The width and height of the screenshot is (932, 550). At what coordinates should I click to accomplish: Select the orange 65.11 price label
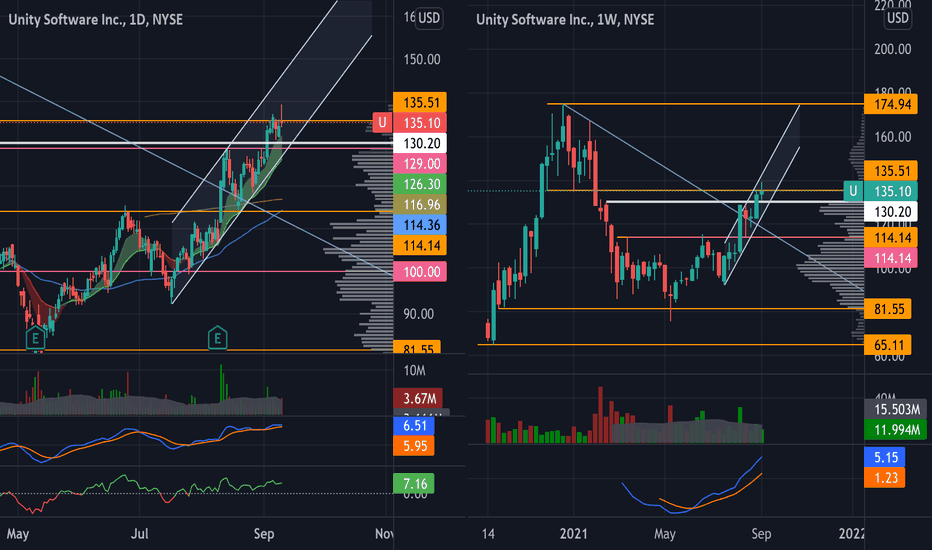tap(887, 345)
